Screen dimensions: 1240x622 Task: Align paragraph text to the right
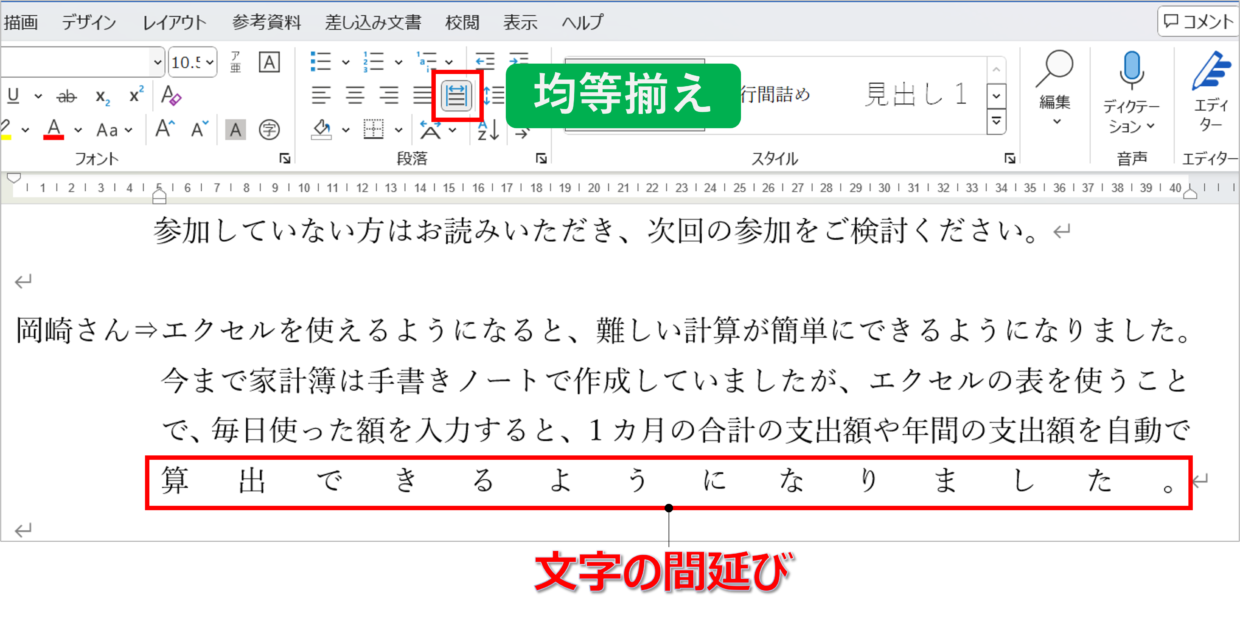(x=388, y=96)
